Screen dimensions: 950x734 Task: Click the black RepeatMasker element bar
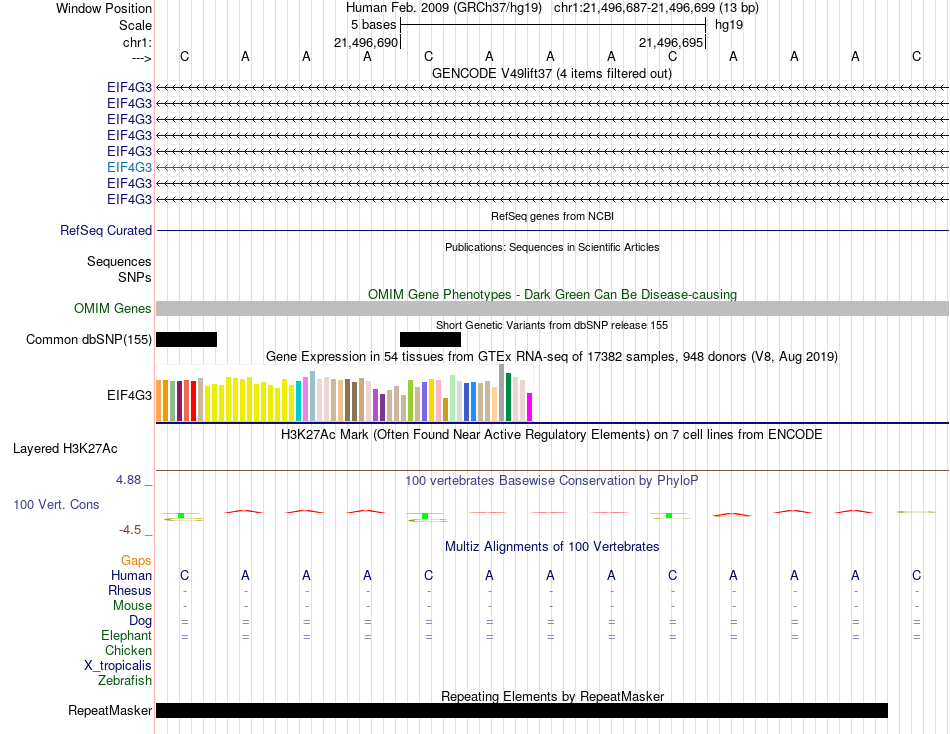(522, 710)
